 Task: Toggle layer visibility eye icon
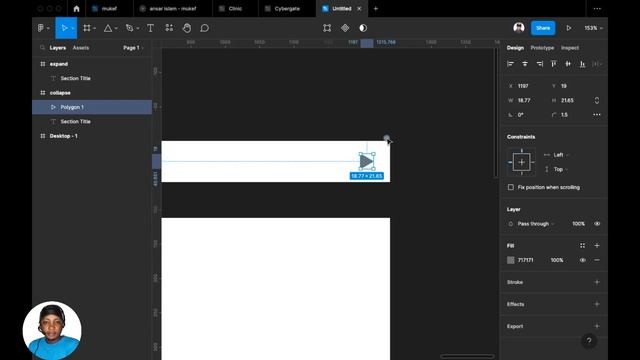[597, 224]
